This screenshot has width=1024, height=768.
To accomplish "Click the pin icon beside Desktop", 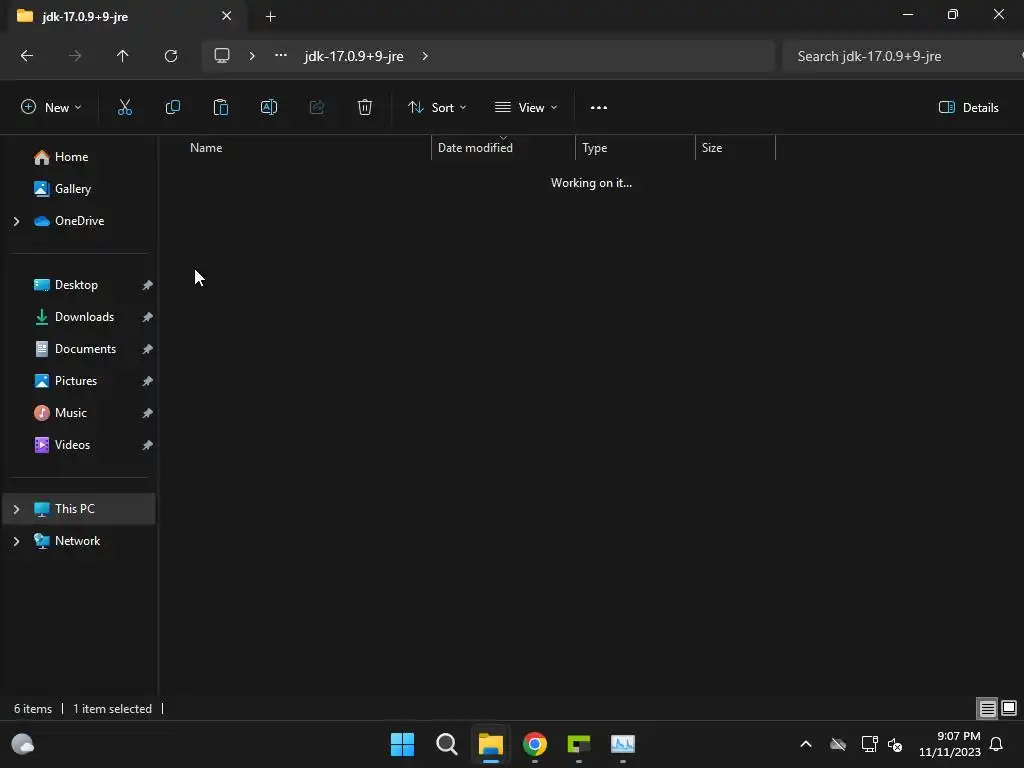I will [148, 285].
